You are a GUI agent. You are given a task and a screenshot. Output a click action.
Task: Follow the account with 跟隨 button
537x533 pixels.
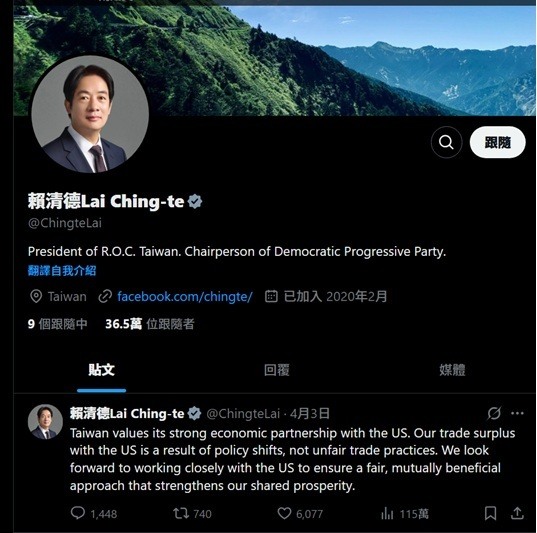pos(498,142)
